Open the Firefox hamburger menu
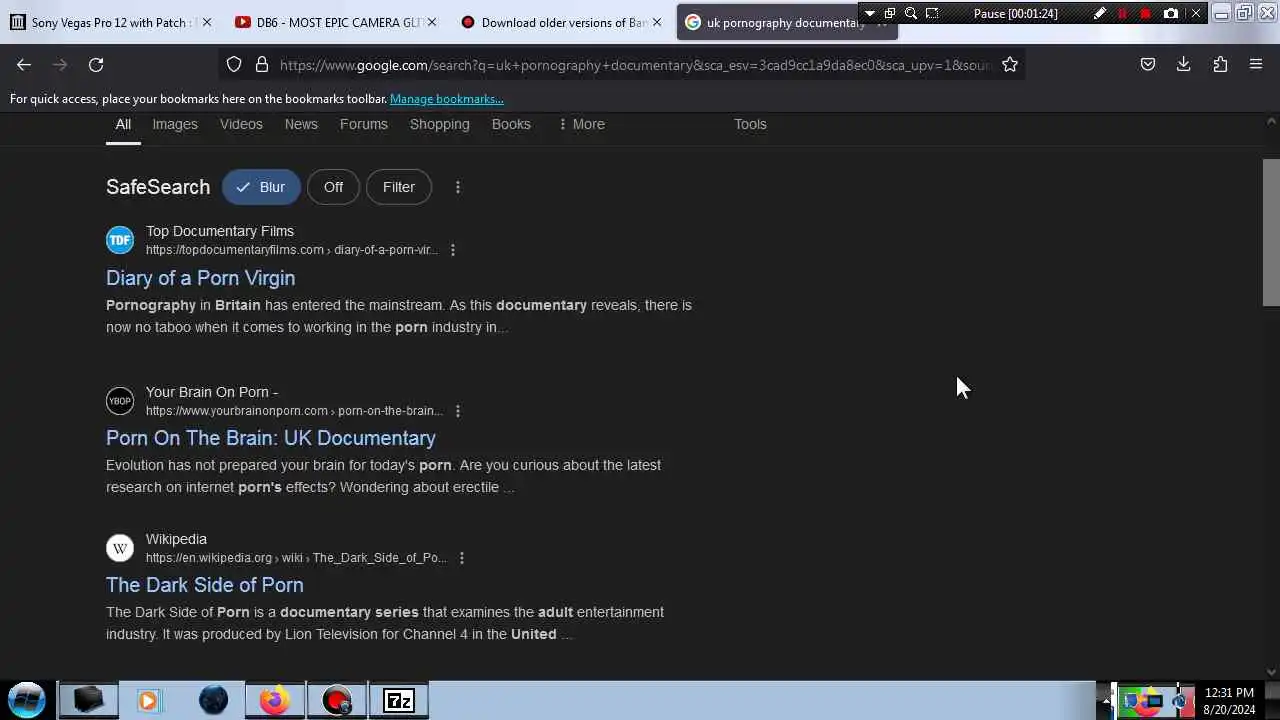 coord(1256,64)
